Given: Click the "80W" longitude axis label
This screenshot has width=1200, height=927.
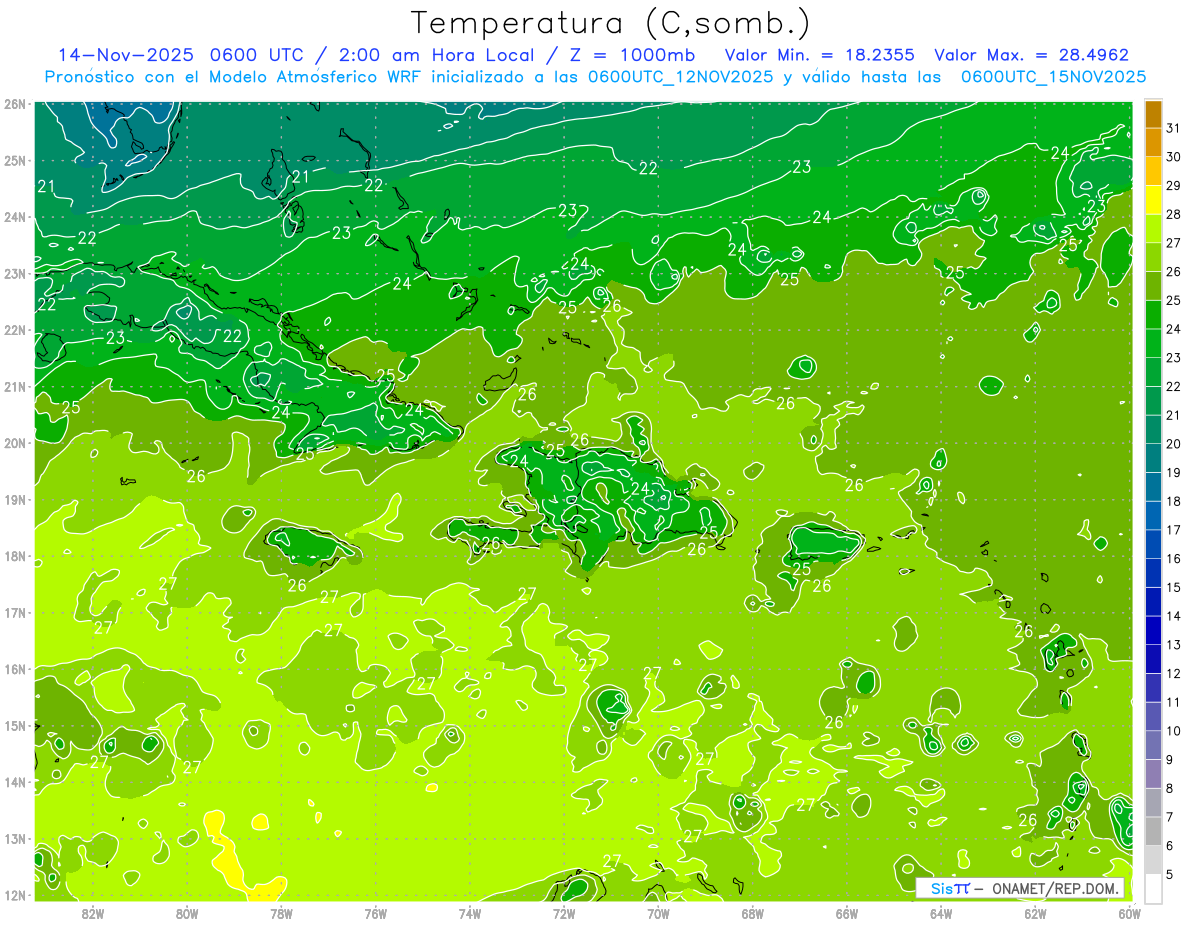Looking at the screenshot, I should pyautogui.click(x=187, y=913).
